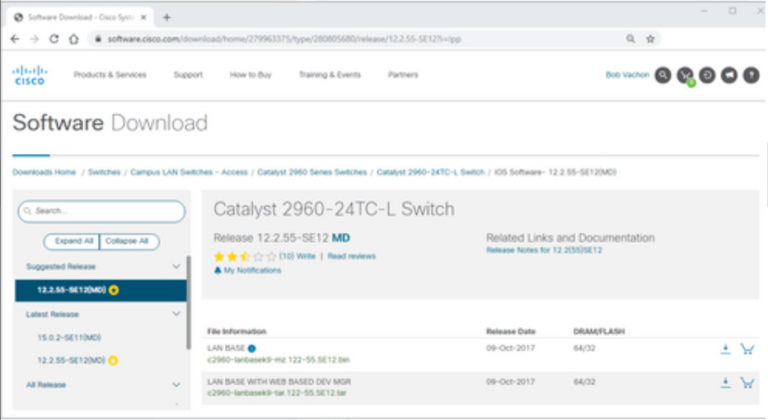Download the LAN BASE .bin file
This screenshot has height=420, width=768.
click(725, 349)
